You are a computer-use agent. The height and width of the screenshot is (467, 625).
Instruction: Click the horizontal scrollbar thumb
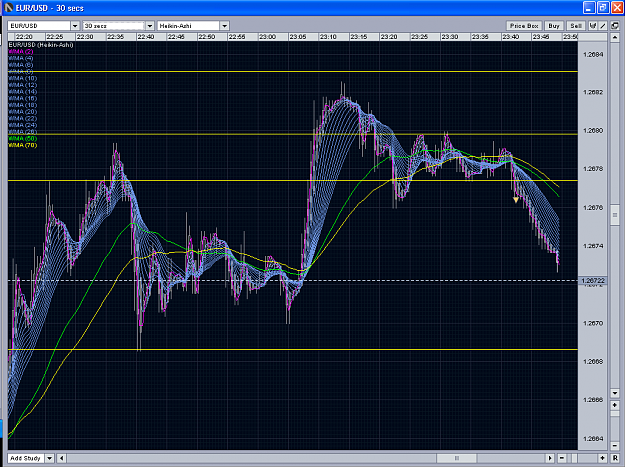point(457,458)
